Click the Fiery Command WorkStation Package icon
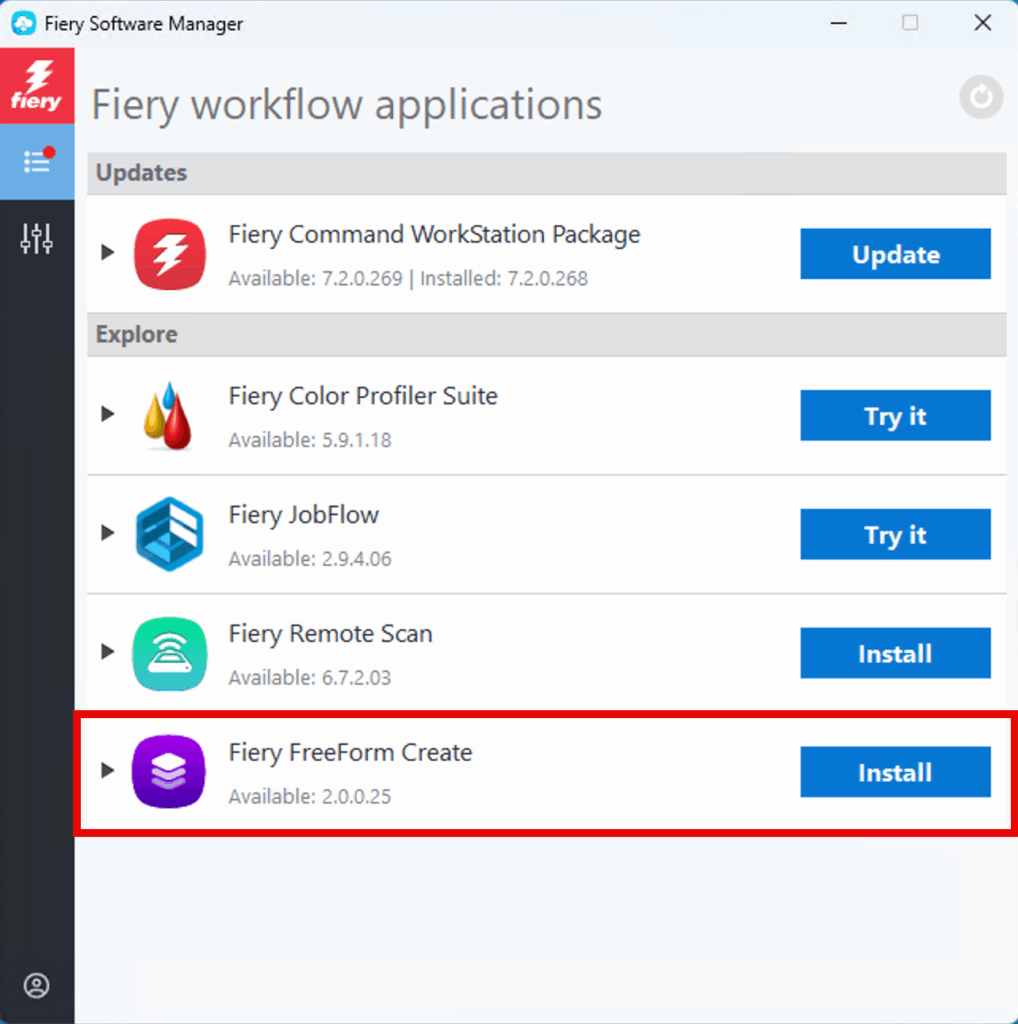 [x=170, y=254]
